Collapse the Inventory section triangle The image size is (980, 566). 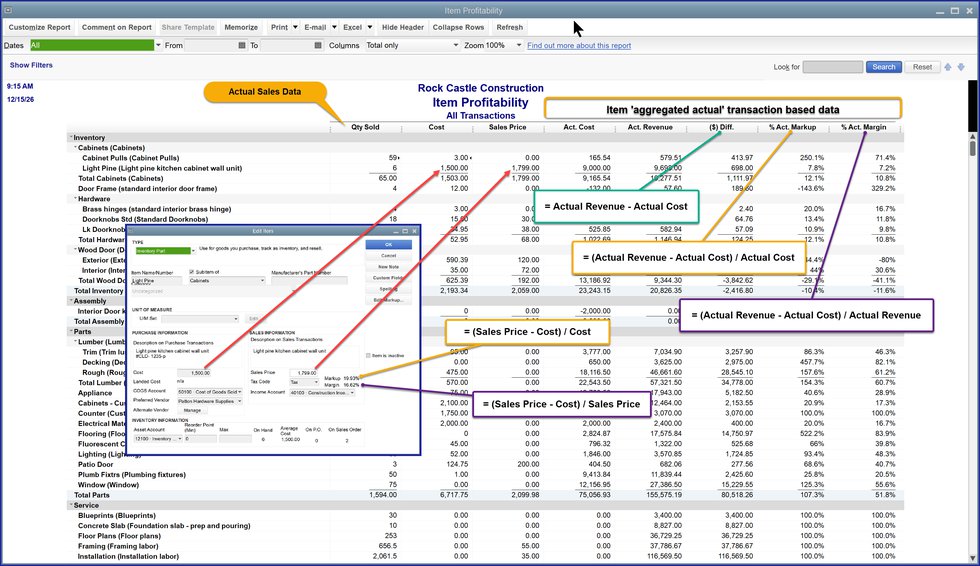(x=71, y=138)
